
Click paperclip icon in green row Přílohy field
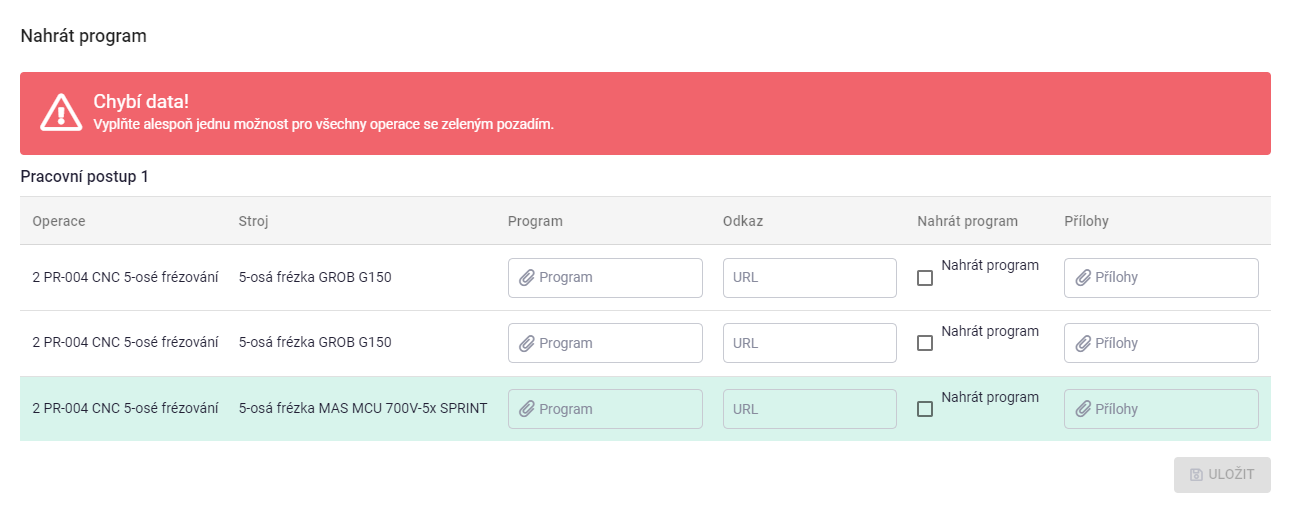pos(1083,410)
